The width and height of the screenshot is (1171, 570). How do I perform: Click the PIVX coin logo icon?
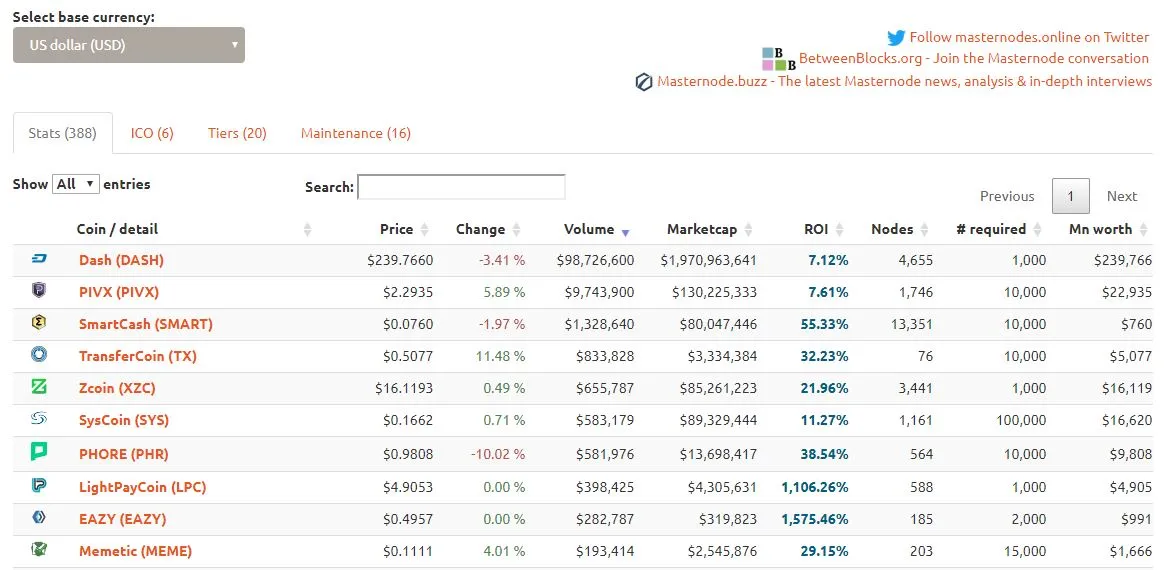pyautogui.click(x=39, y=290)
